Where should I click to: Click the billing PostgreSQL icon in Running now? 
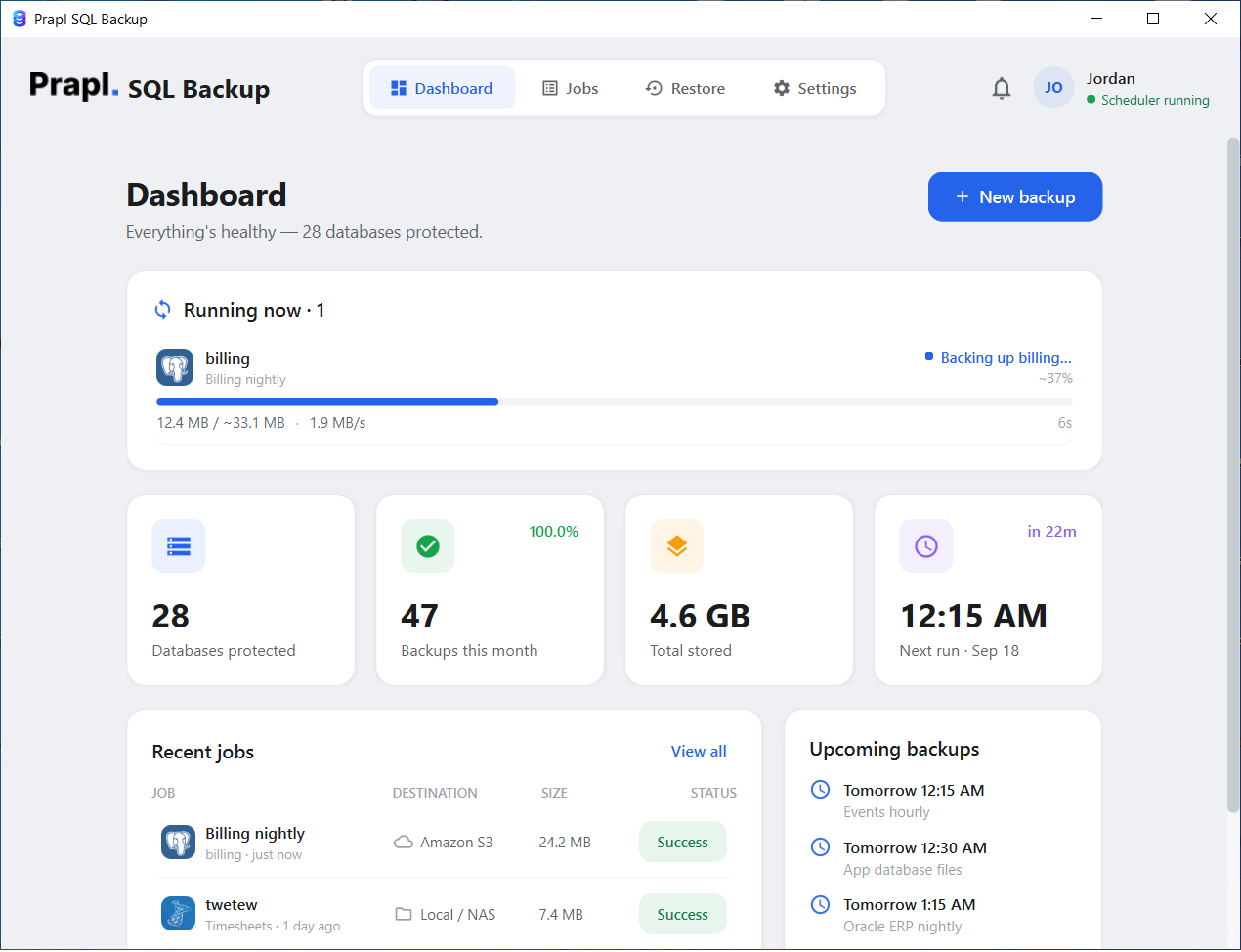(x=175, y=368)
